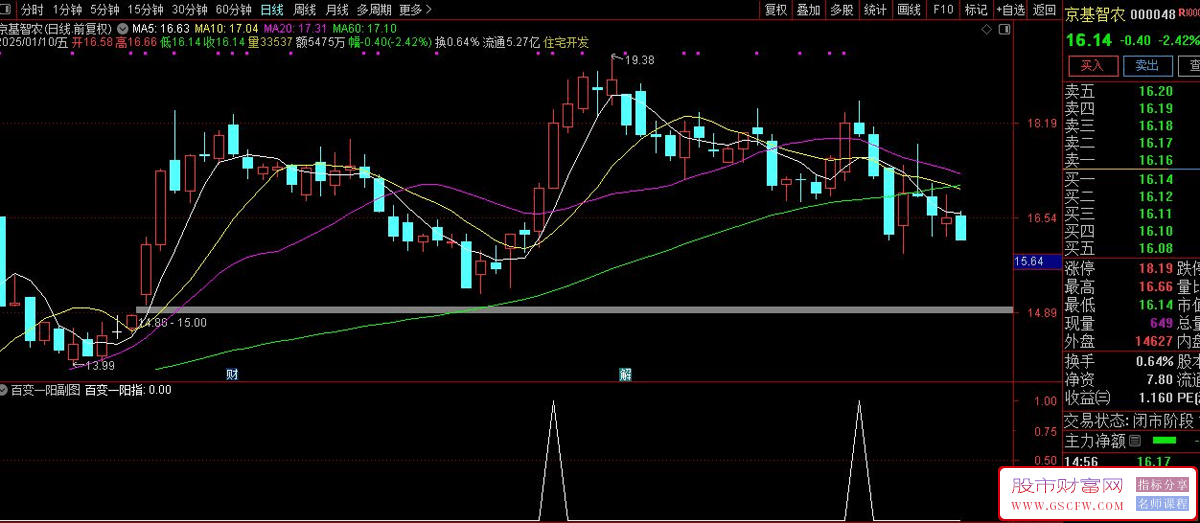Image resolution: width=1200 pixels, height=523 pixels.
Task: Click the 买三 price 16.11
Action: pyautogui.click(x=1155, y=213)
